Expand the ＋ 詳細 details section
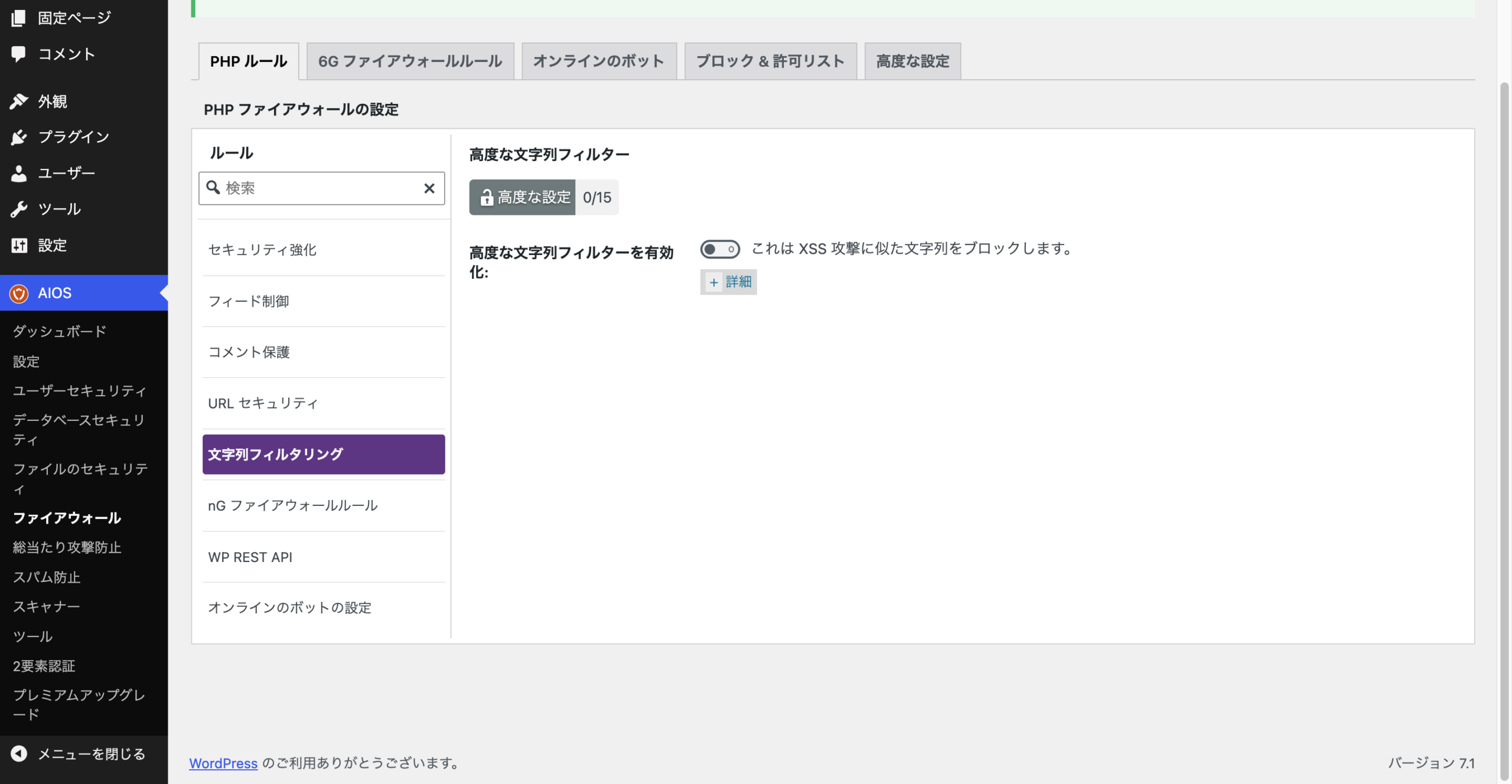 tap(728, 282)
